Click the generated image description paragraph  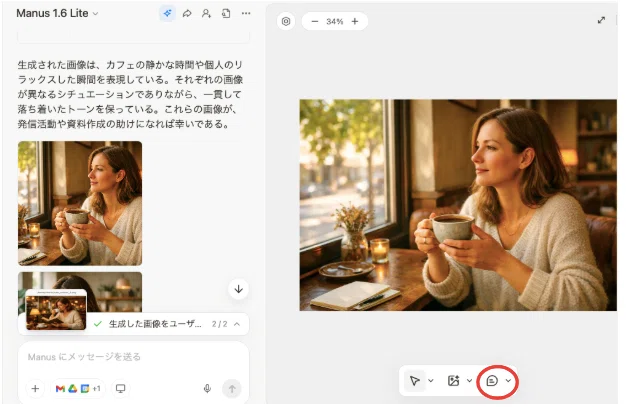click(130, 94)
